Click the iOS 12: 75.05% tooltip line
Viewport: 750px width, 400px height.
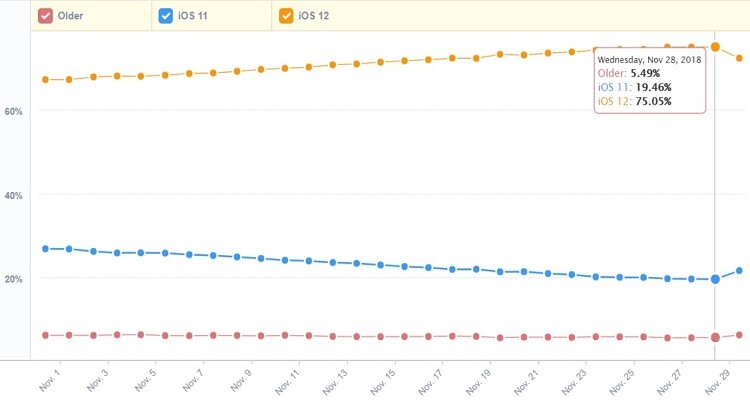click(635, 101)
